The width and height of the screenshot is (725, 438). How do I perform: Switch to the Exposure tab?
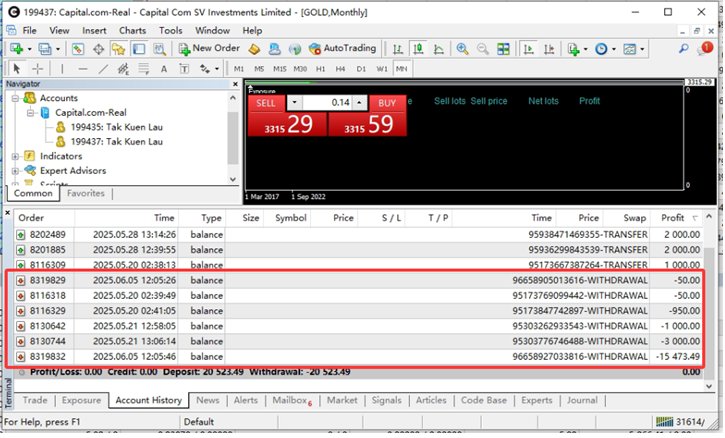81,400
